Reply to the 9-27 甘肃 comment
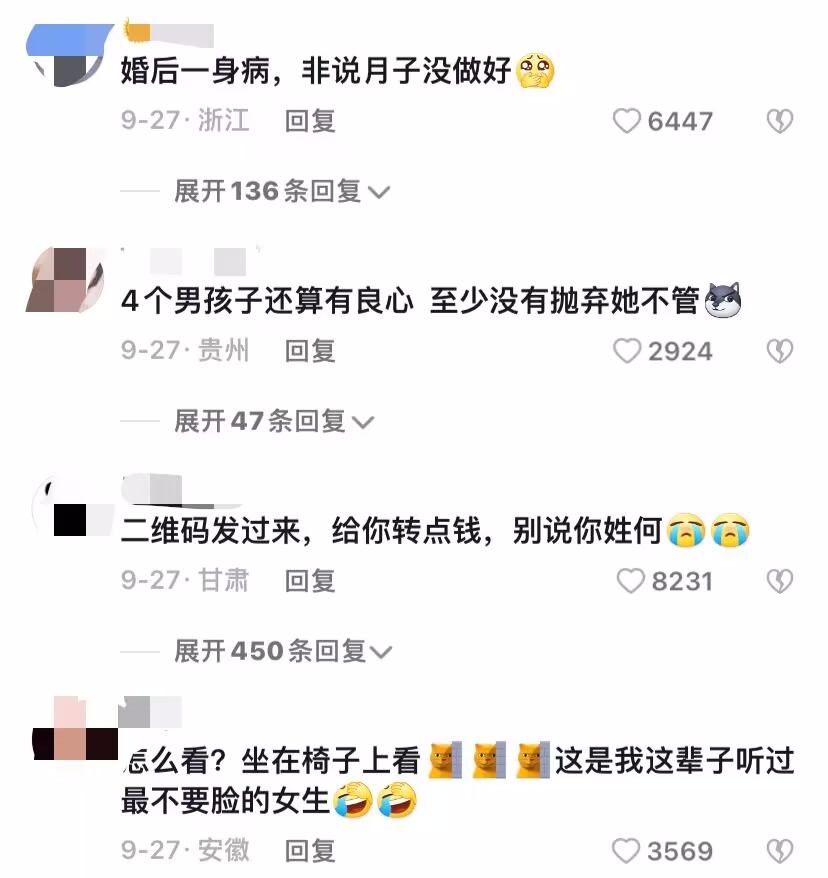 310,581
